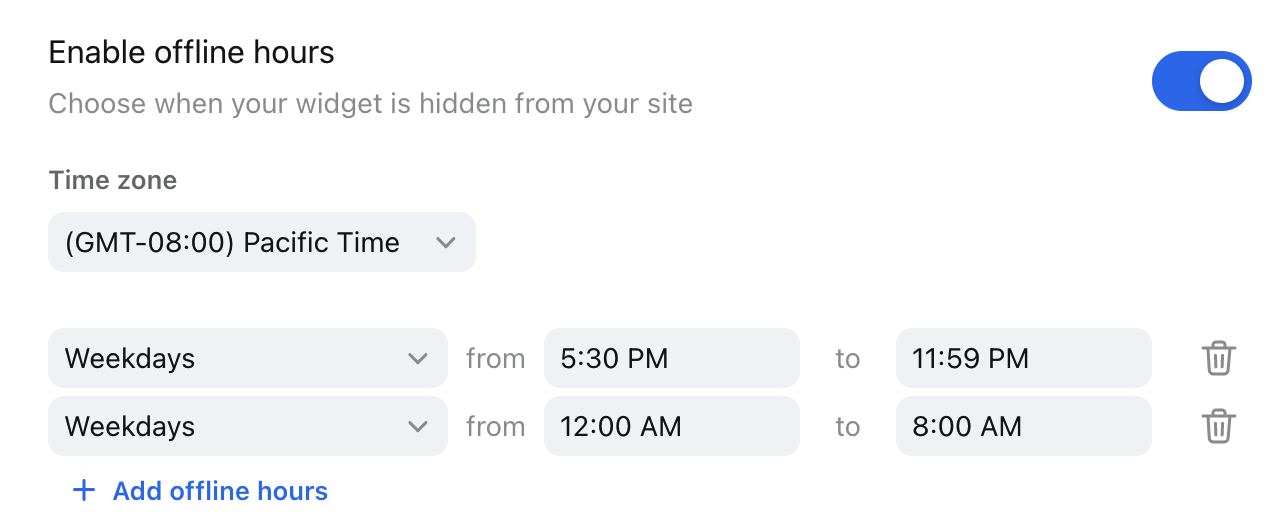Select the 11:59 PM end time field
This screenshot has width=1286, height=526.
coord(1024,358)
